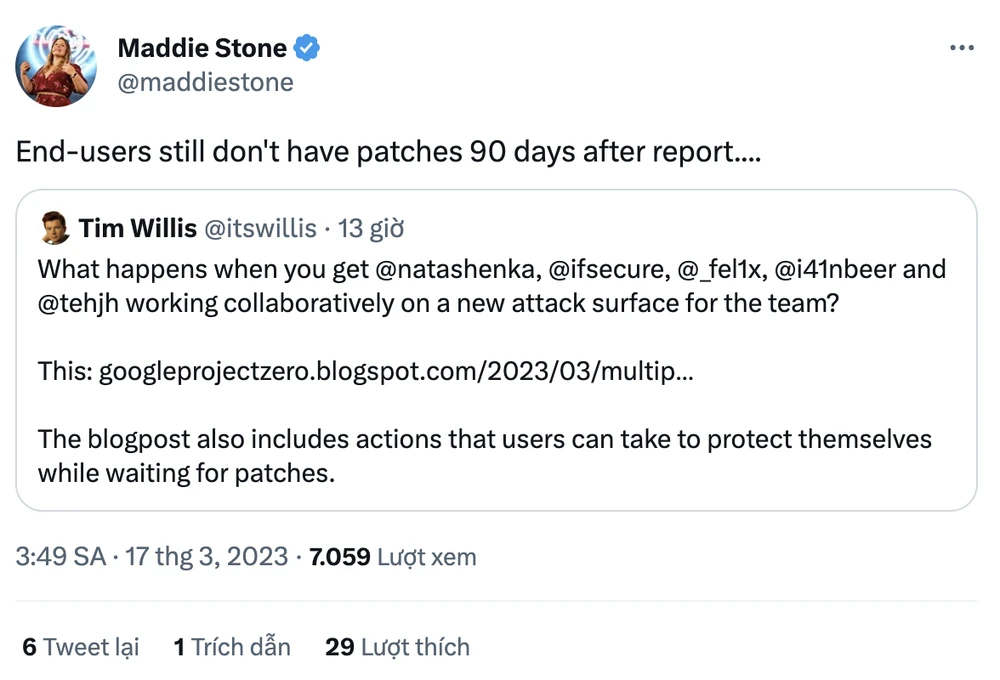Click the blue verified badge icon
The height and width of the screenshot is (680, 1000).
coord(308,47)
